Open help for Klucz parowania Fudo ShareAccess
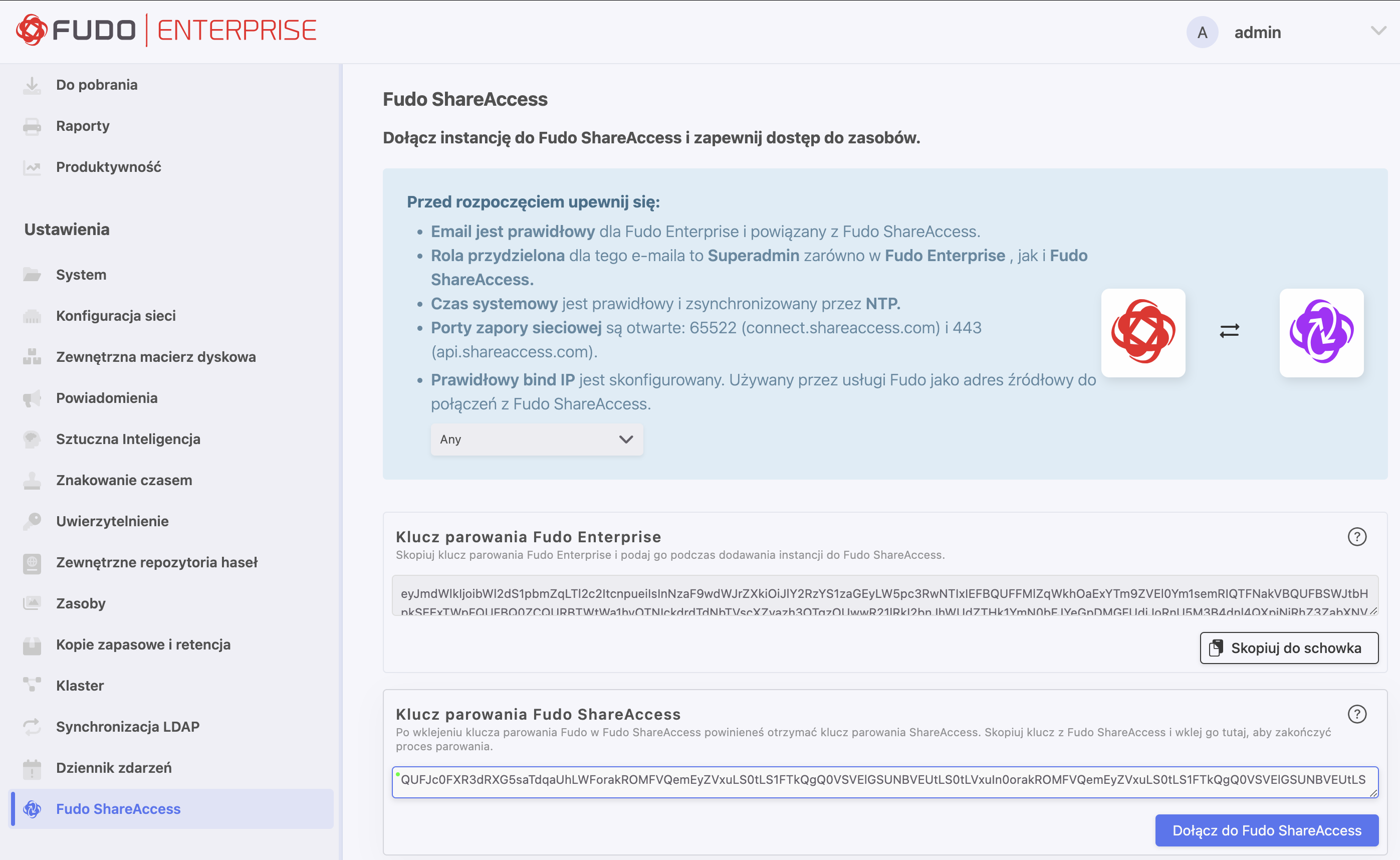Viewport: 1400px width, 860px height. (x=1357, y=714)
